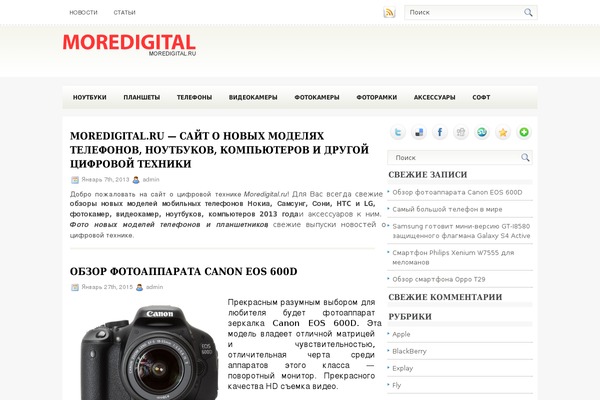600x400 pixels.
Task: Go to the Аксессуары category
Action: pyautogui.click(x=434, y=97)
